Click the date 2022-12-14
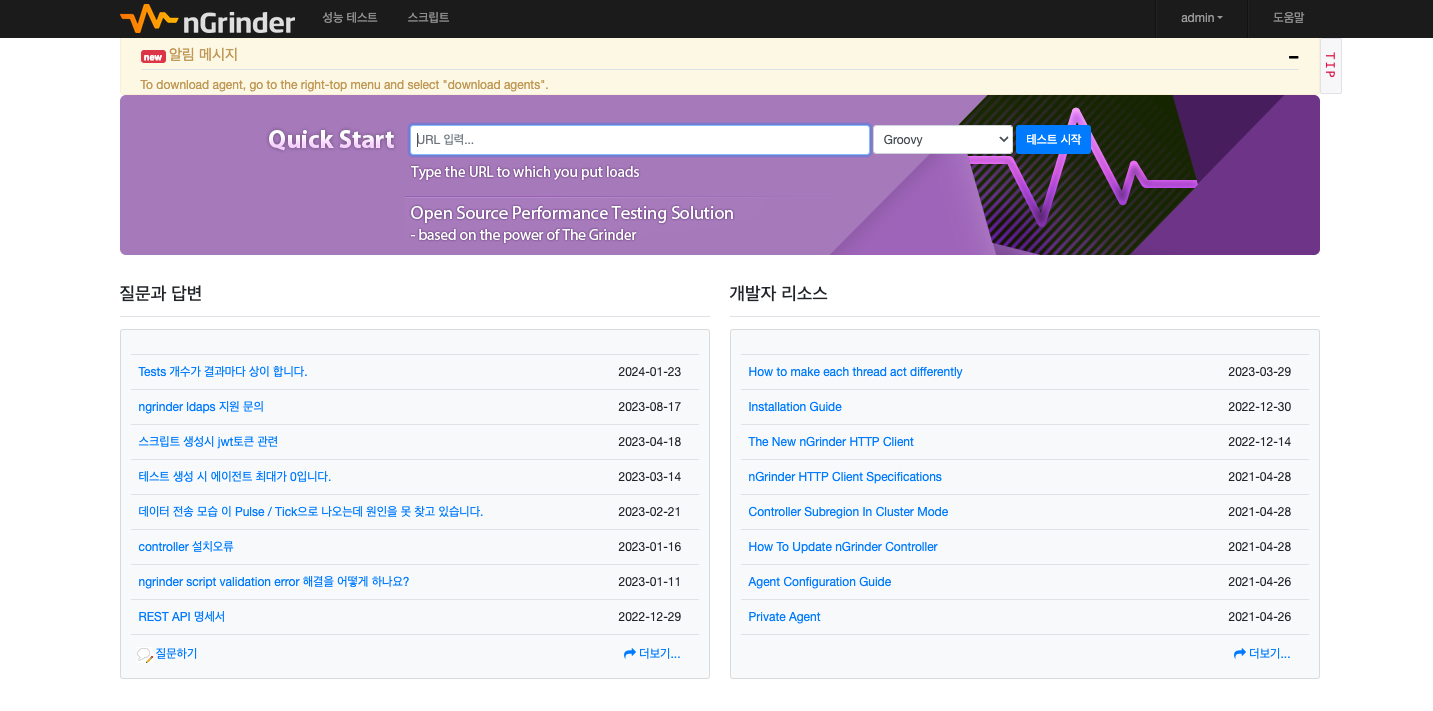1433x711 pixels. 1259,442
